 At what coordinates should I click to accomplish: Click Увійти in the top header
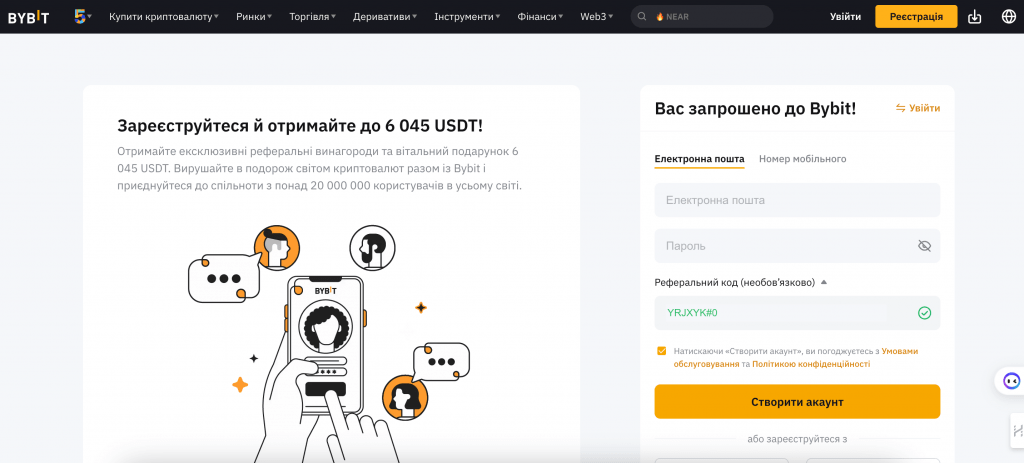(x=845, y=17)
